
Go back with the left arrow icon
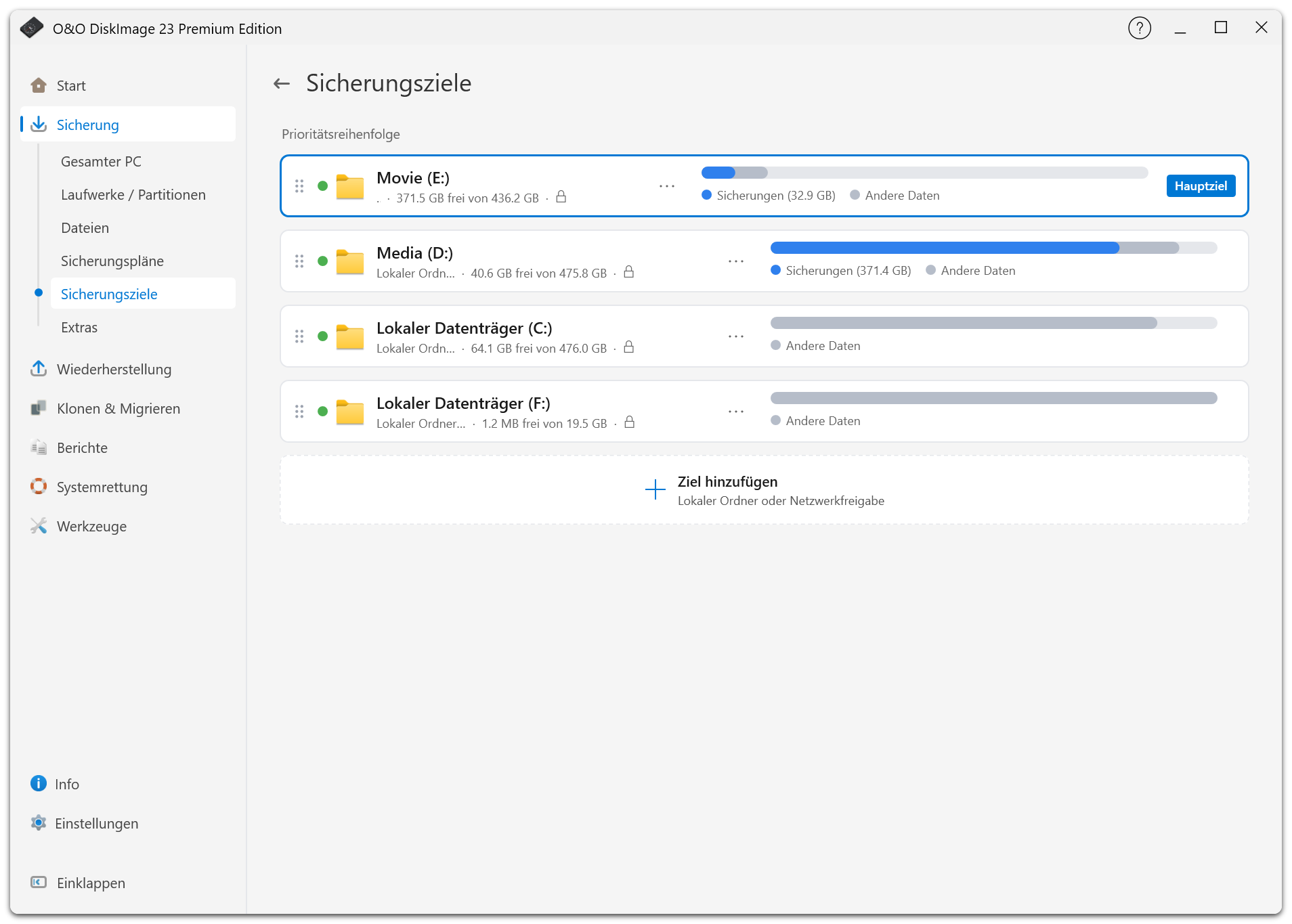[x=282, y=83]
